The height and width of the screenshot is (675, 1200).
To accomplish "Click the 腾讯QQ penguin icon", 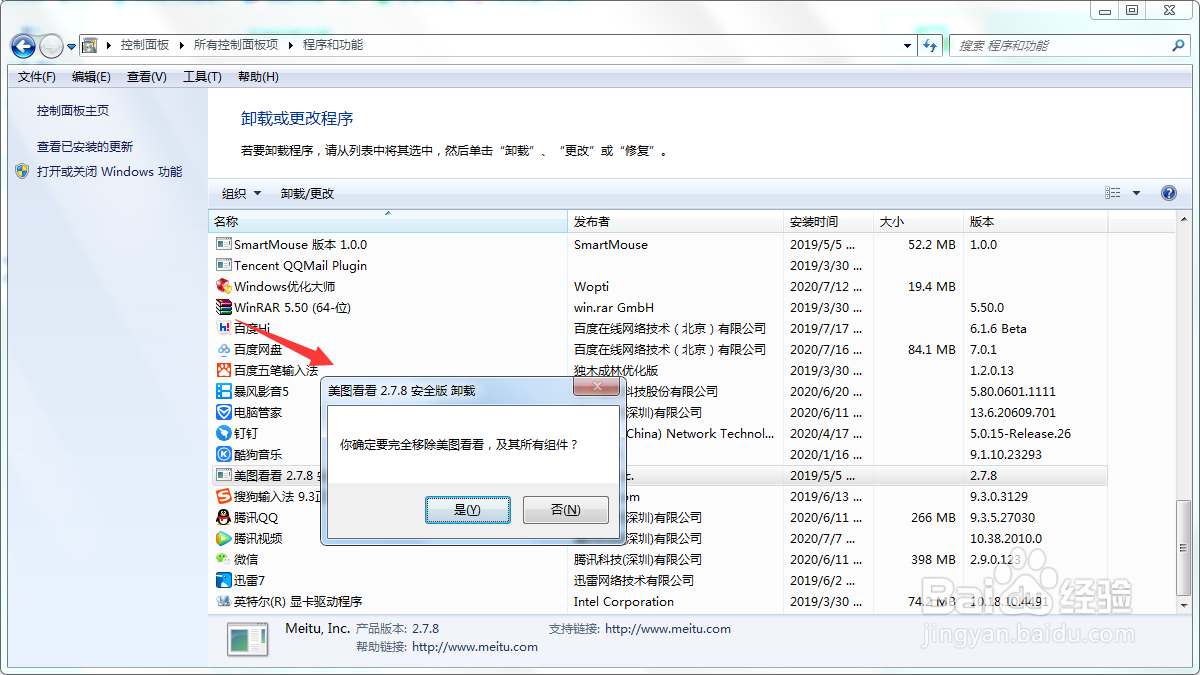I will (224, 517).
